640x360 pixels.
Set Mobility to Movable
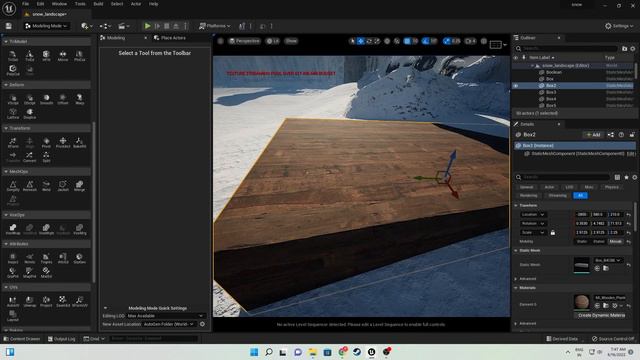click(616, 242)
